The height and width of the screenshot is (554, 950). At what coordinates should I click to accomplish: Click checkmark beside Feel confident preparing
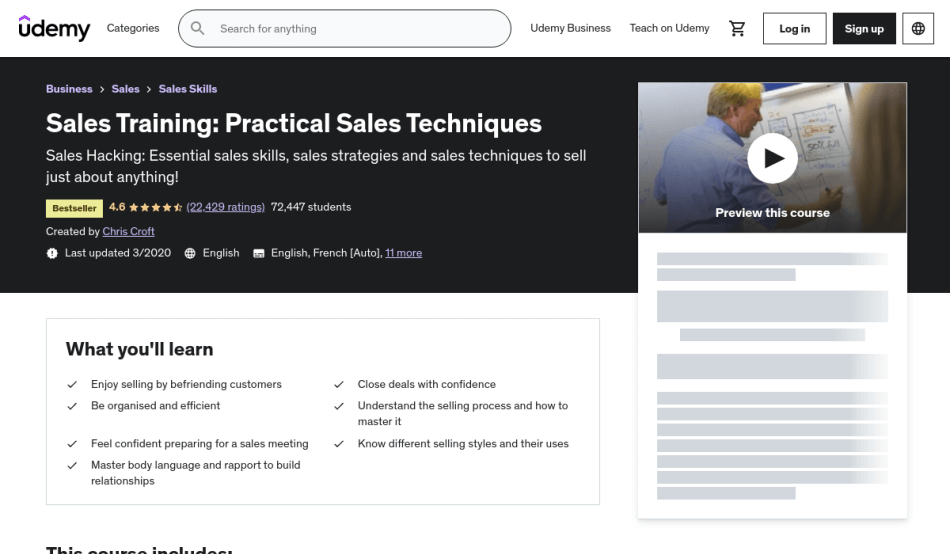pyautogui.click(x=72, y=444)
